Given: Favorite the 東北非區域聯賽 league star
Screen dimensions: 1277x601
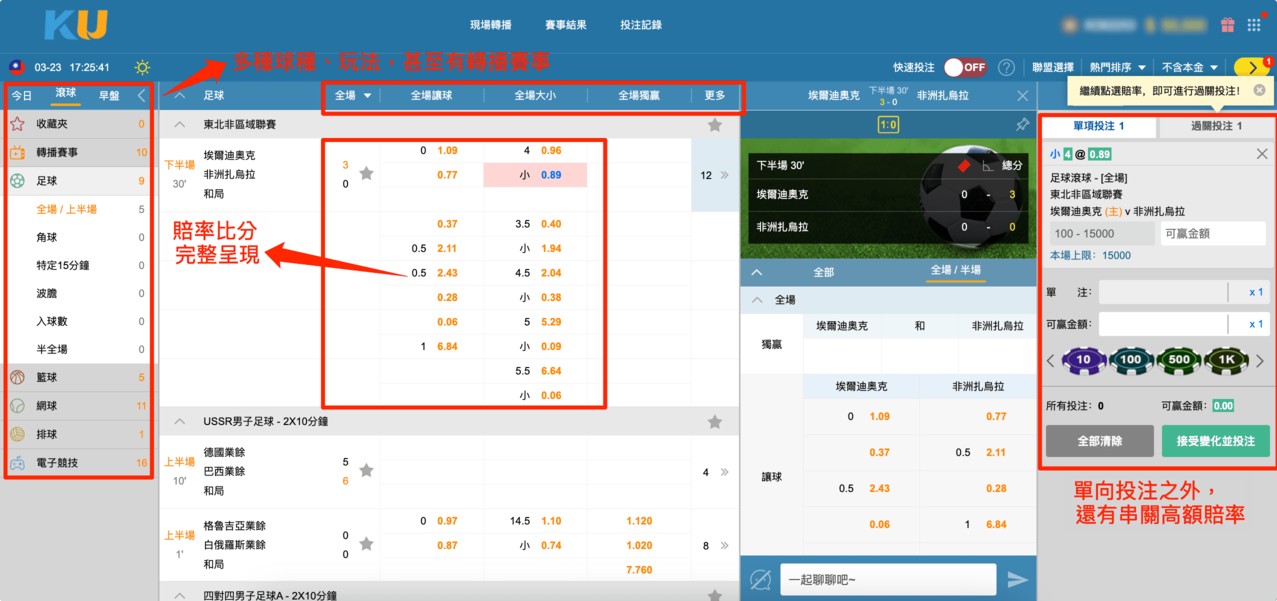Looking at the screenshot, I should (x=714, y=125).
